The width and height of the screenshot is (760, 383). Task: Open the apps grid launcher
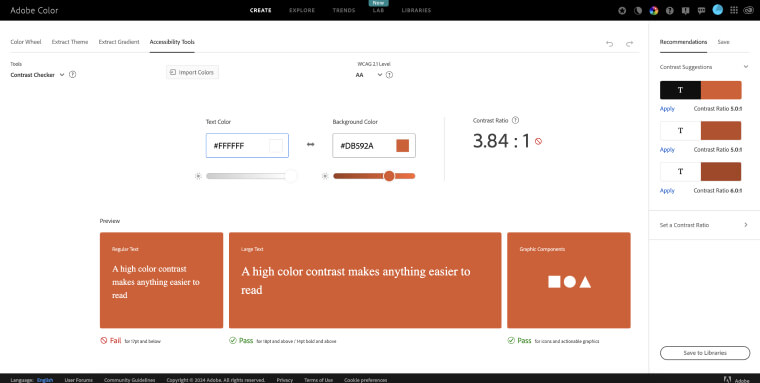pos(734,10)
